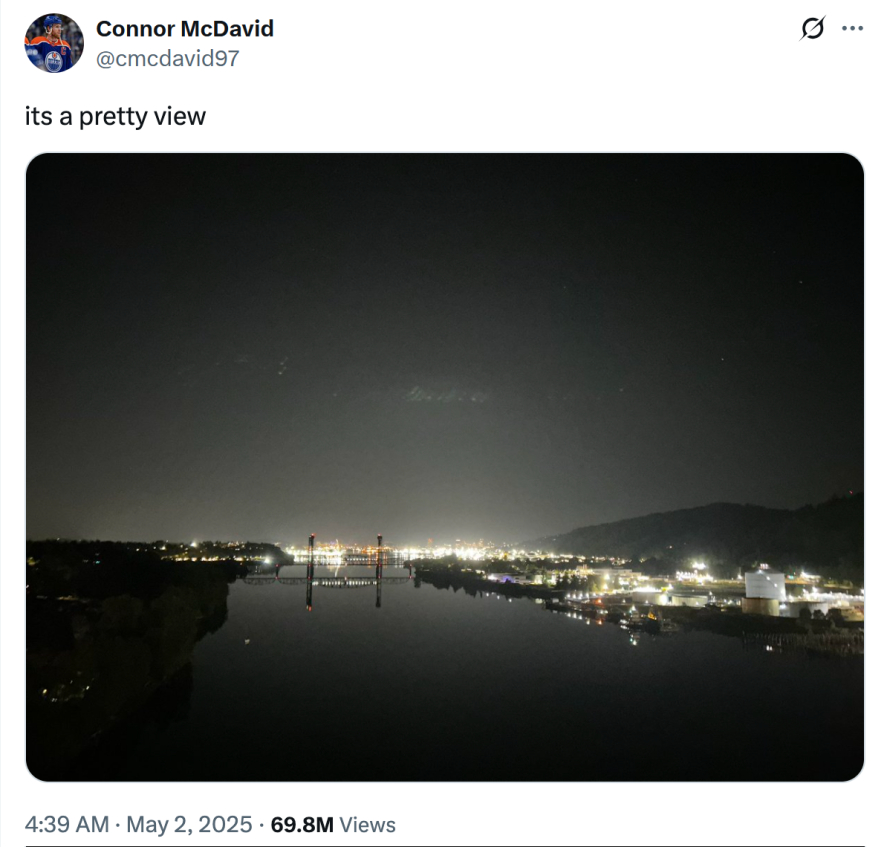Visit the @cmcdavid97 handle link
The image size is (887, 847).
point(167,58)
